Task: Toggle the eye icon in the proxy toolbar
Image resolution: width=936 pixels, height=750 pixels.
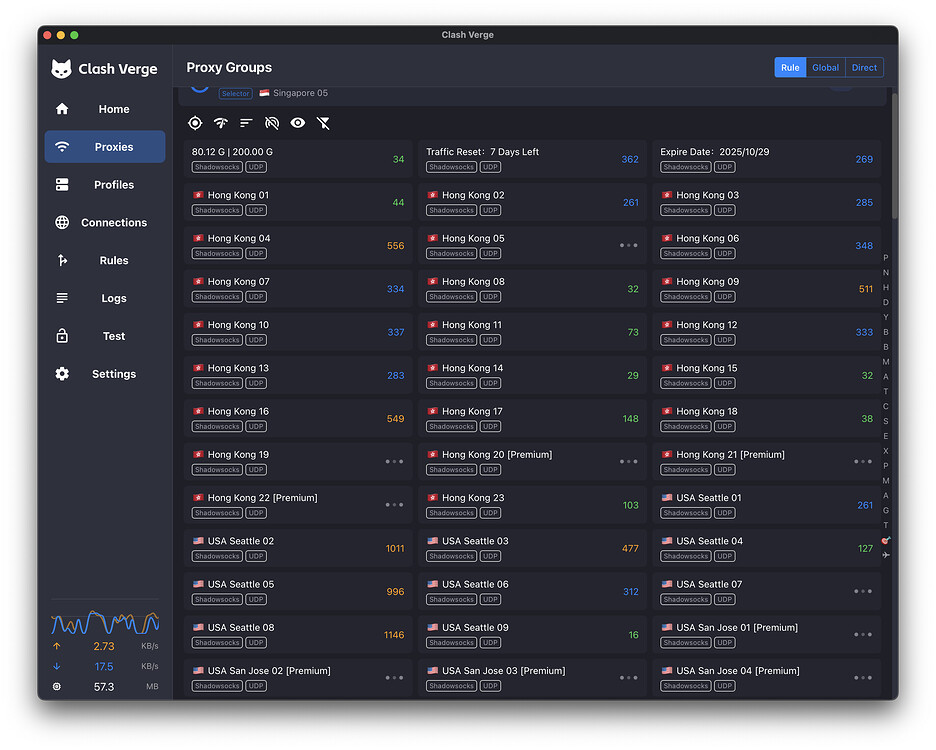Action: pos(297,123)
